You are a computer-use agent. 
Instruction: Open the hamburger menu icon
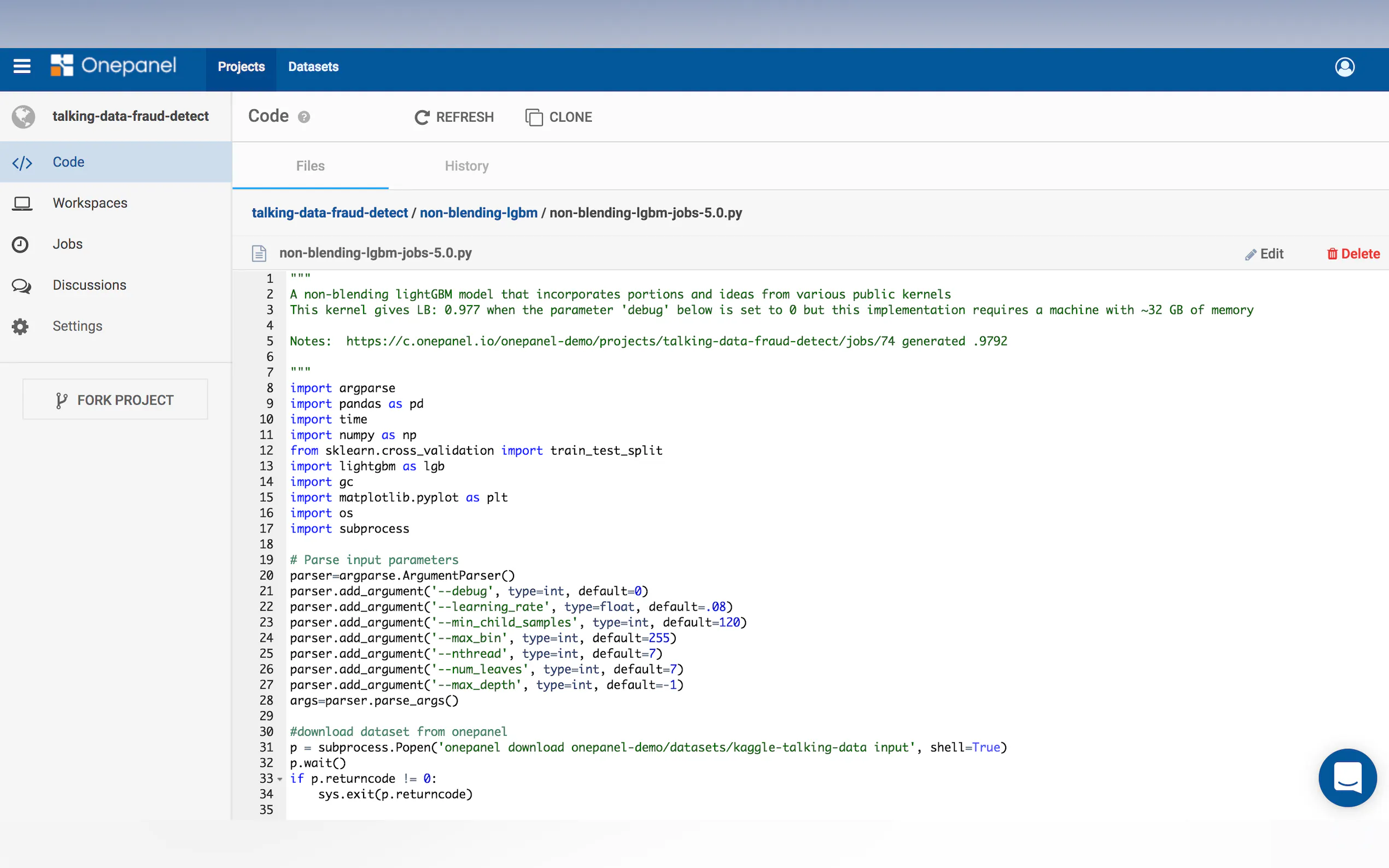(22, 67)
